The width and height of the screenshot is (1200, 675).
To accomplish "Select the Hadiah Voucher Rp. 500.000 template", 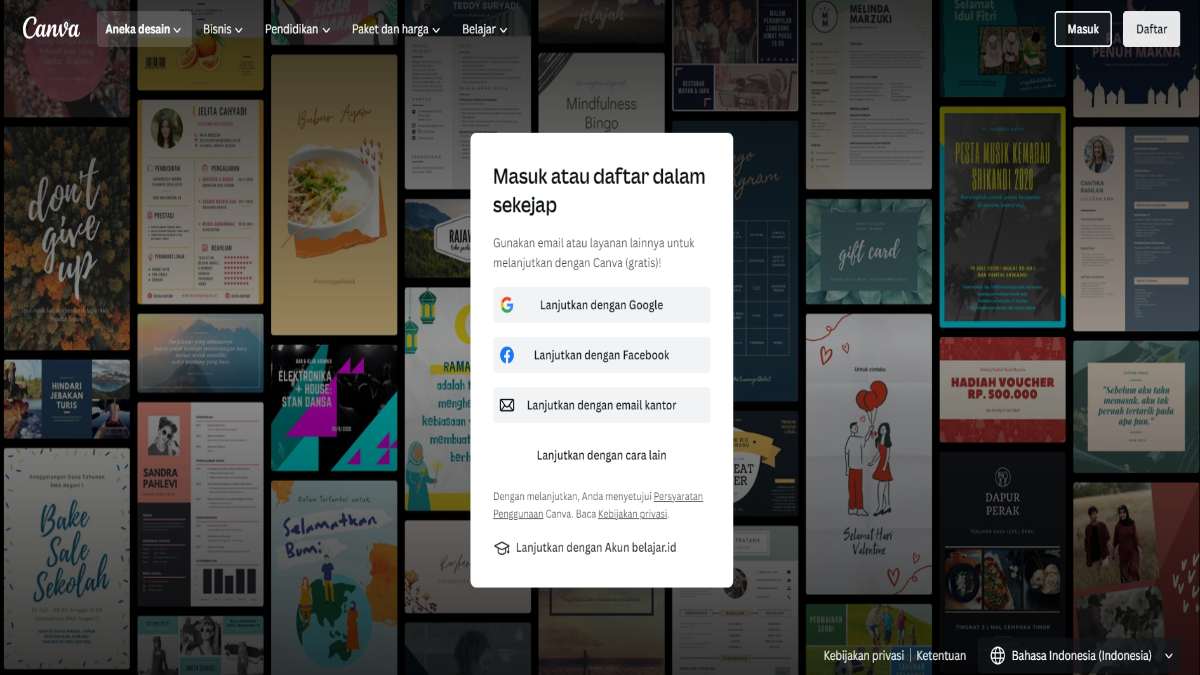I will (1002, 389).
